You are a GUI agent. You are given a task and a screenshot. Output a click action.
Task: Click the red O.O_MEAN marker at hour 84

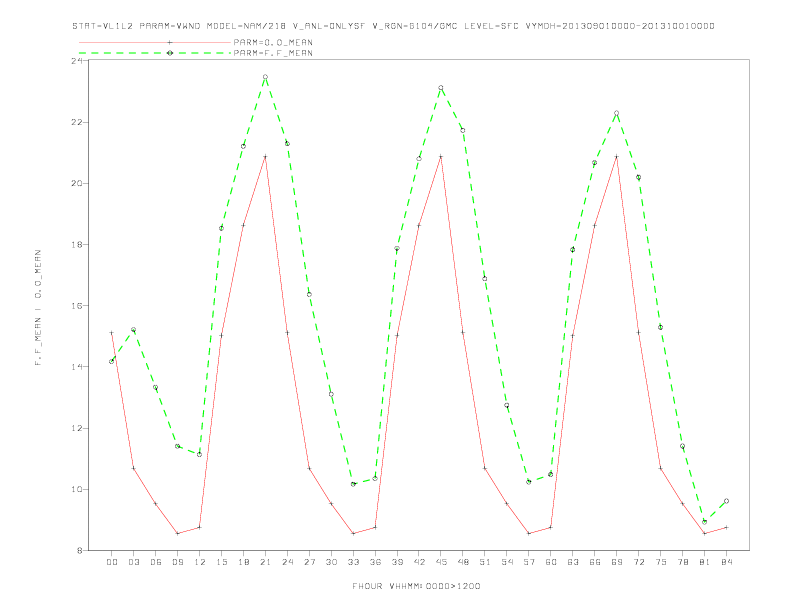(726, 527)
